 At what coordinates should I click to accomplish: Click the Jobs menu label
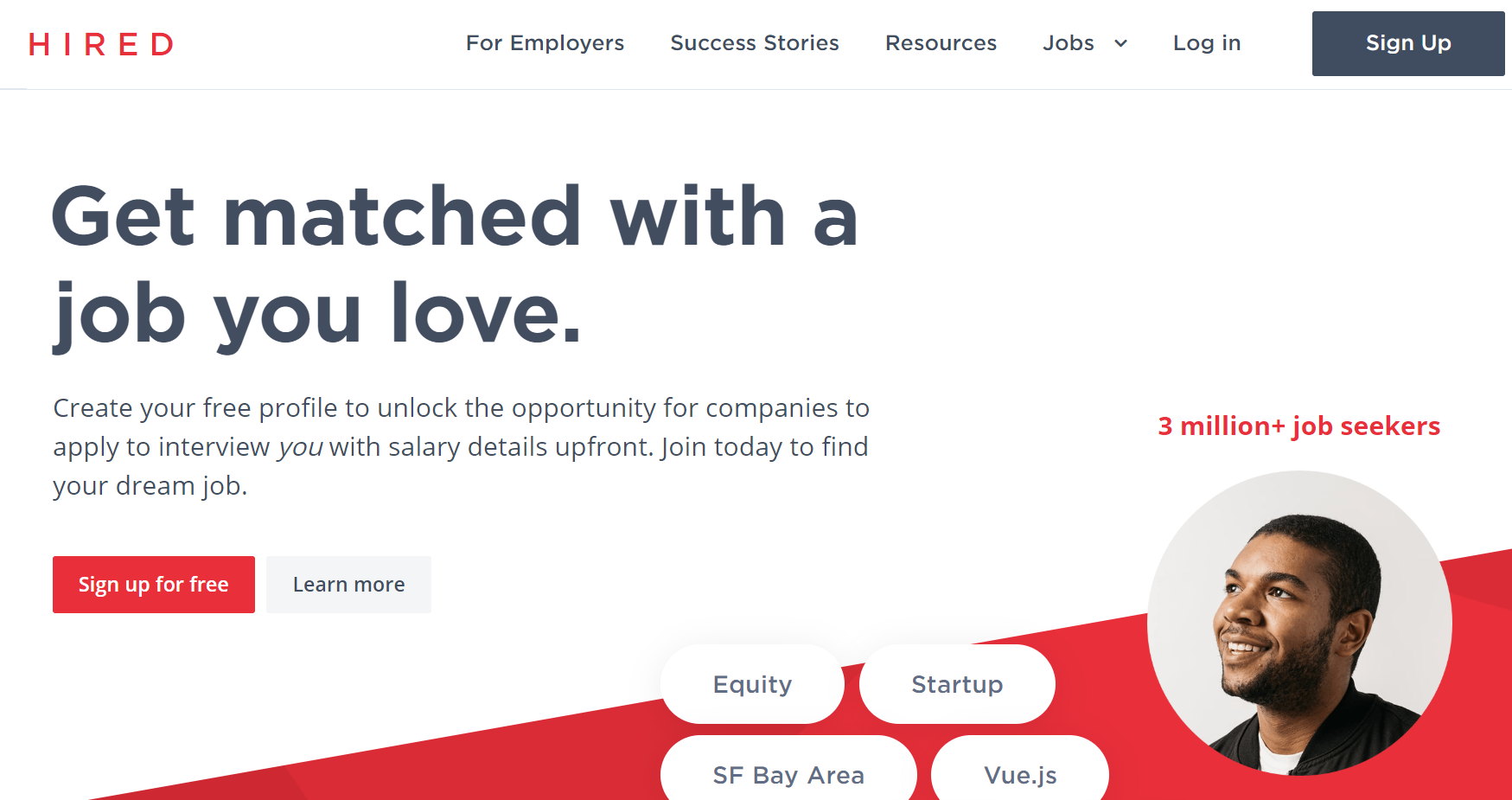1069,43
